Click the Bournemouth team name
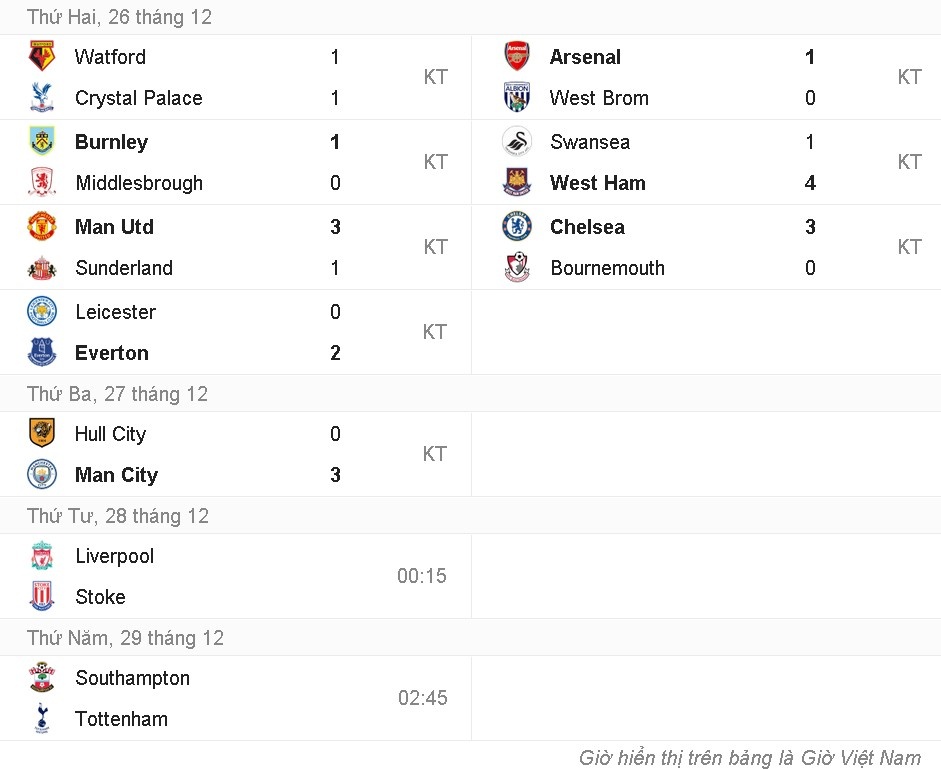 tap(607, 268)
